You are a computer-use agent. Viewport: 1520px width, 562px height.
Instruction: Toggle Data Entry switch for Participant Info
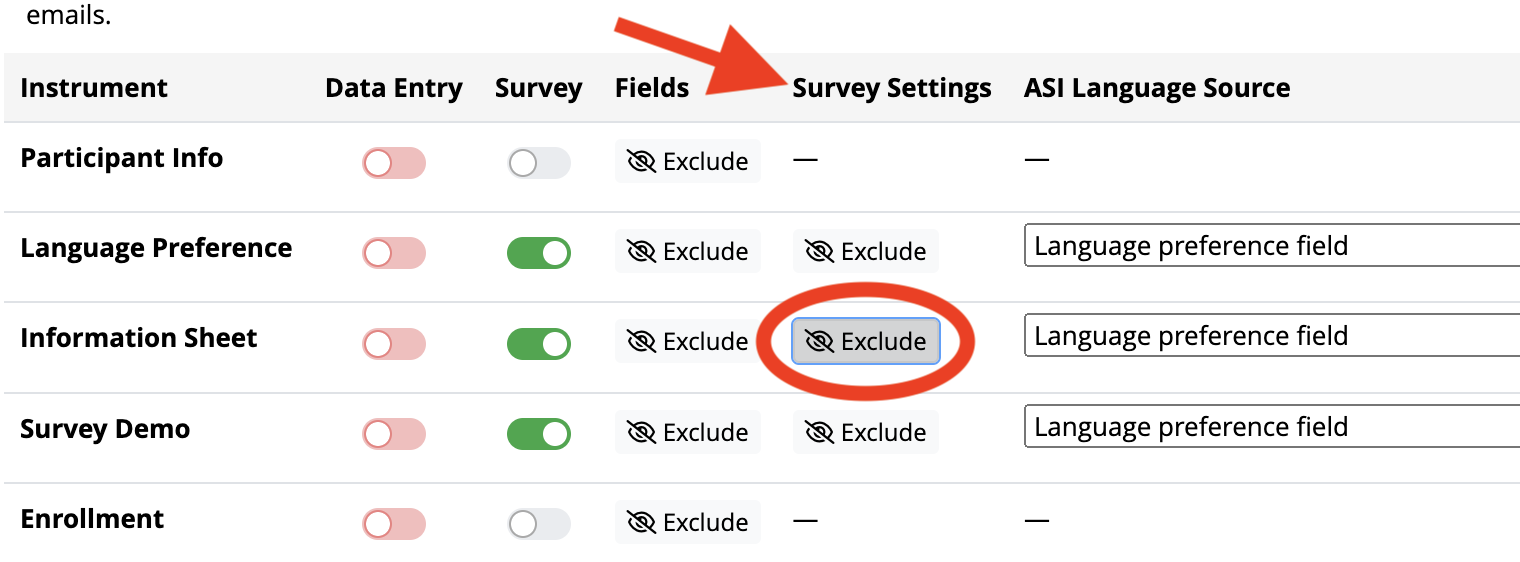(394, 163)
